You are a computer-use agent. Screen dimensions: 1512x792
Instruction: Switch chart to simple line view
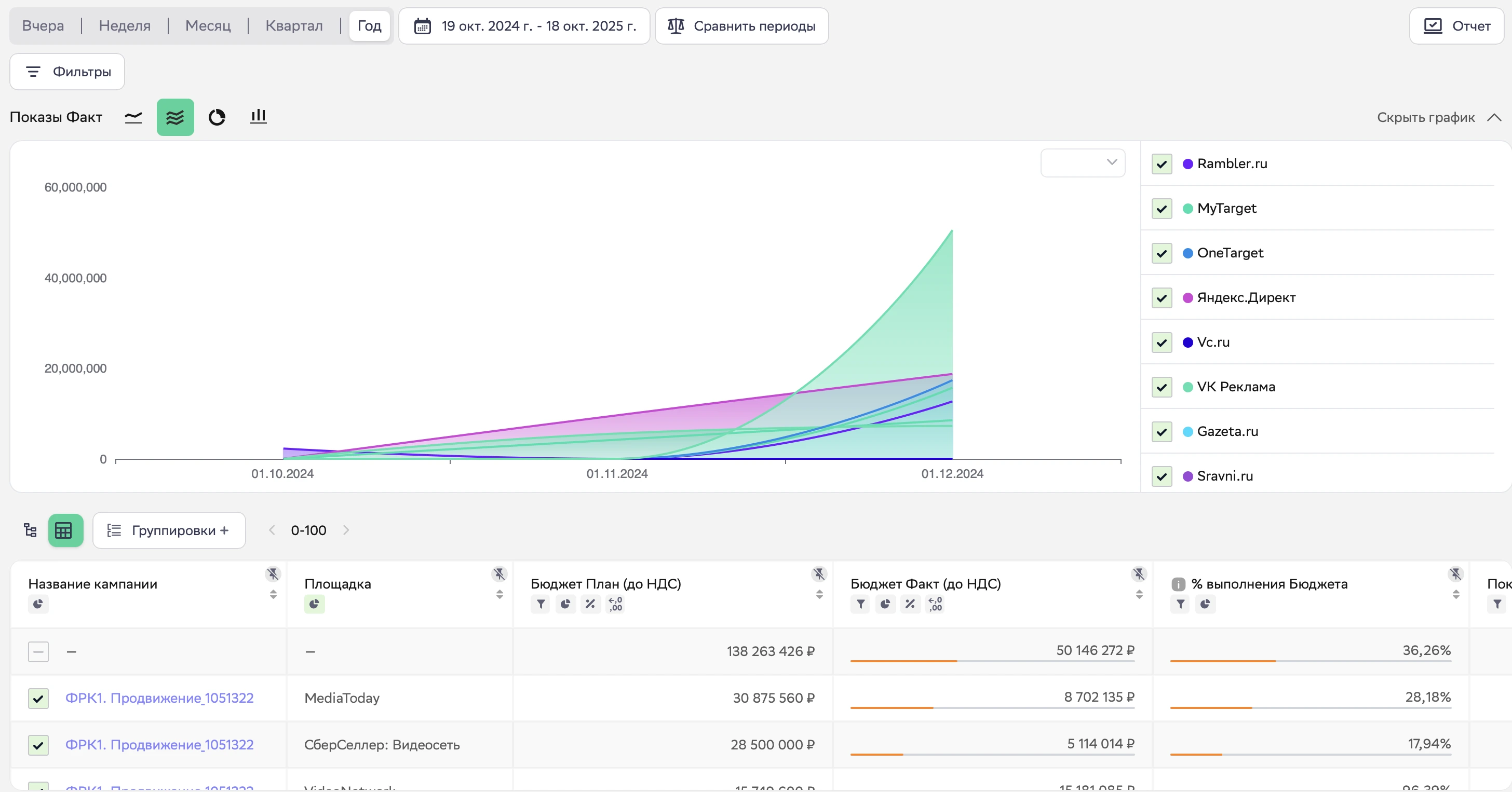133,117
